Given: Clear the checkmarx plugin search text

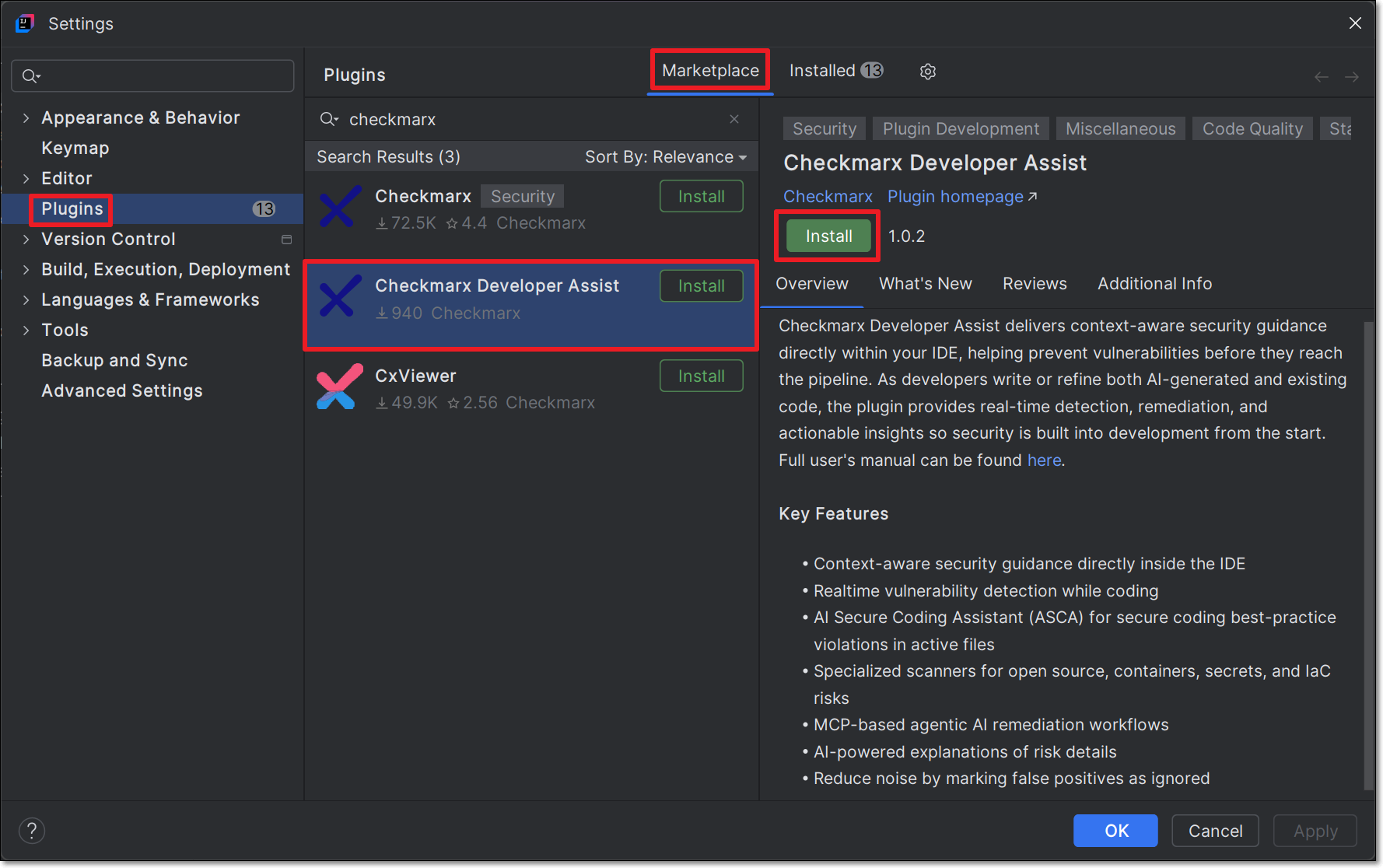Looking at the screenshot, I should (734, 119).
